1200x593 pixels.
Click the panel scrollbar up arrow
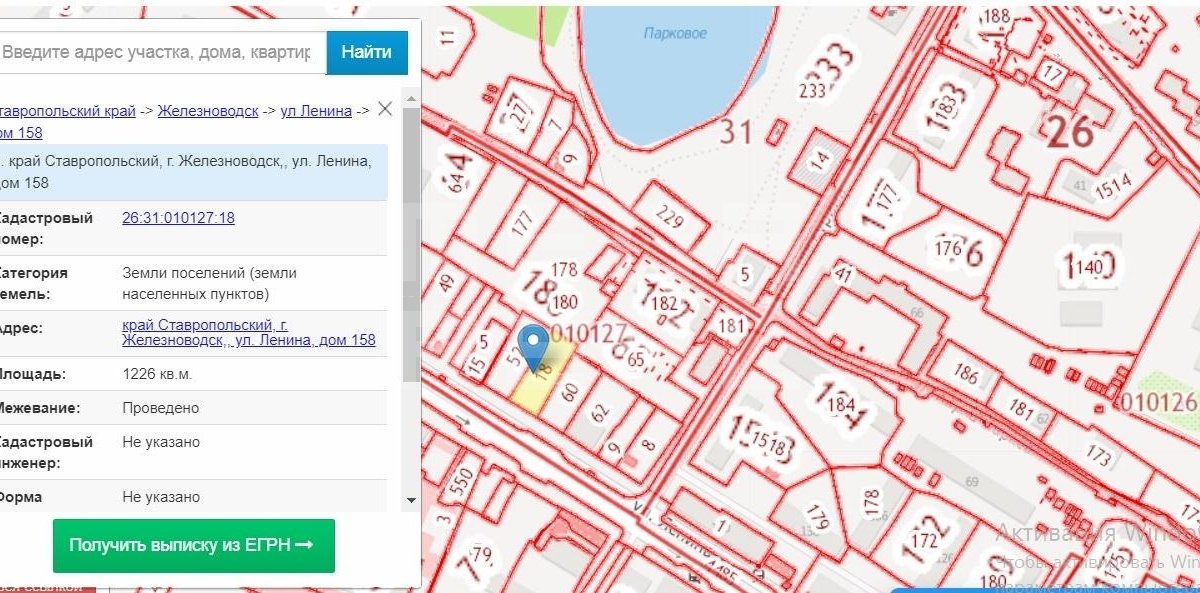coord(411,97)
